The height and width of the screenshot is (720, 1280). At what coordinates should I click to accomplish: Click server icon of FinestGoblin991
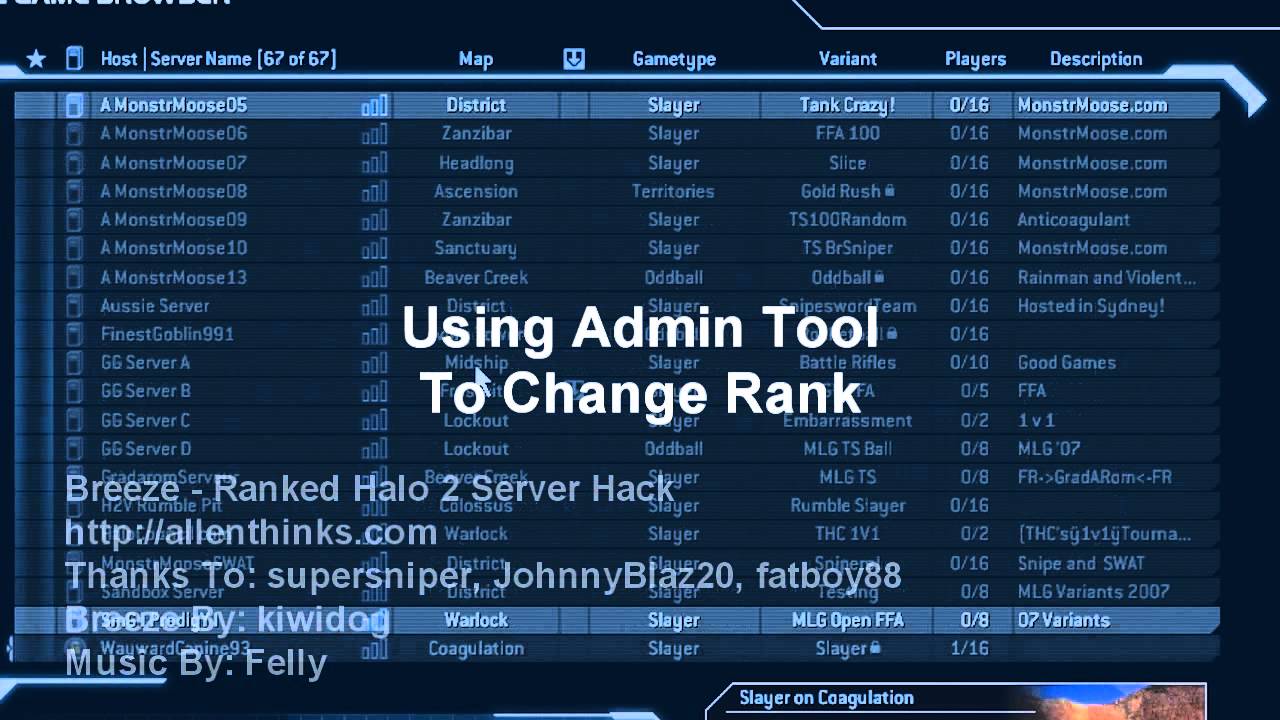click(74, 334)
